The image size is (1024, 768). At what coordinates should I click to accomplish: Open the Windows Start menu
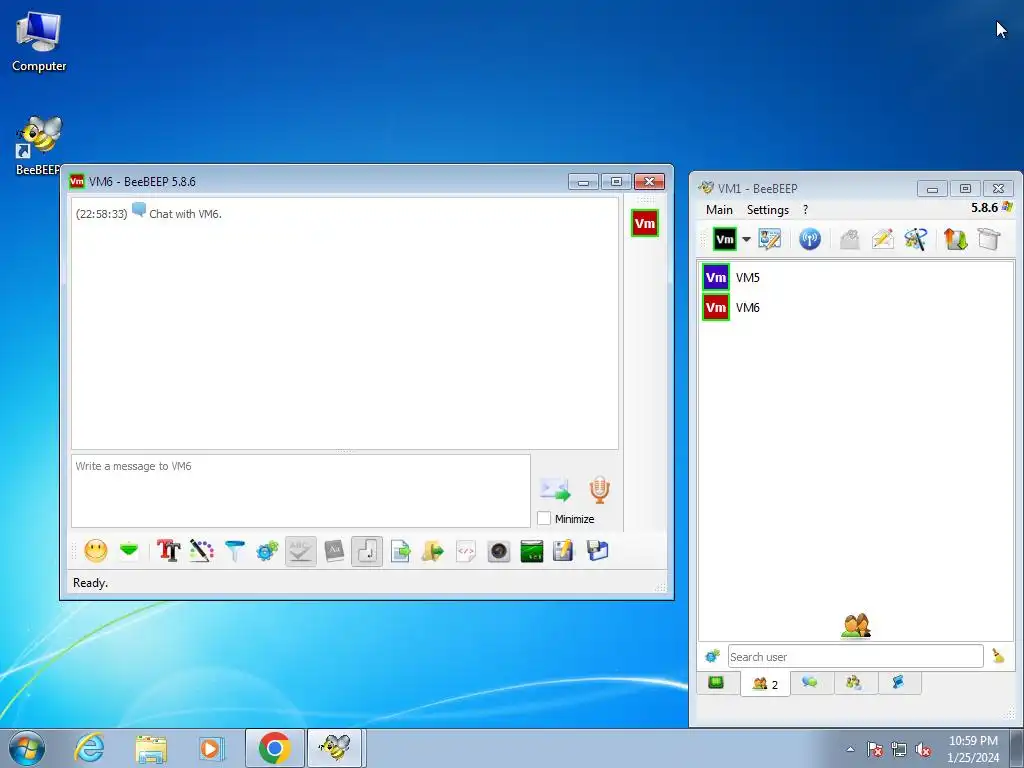click(27, 748)
